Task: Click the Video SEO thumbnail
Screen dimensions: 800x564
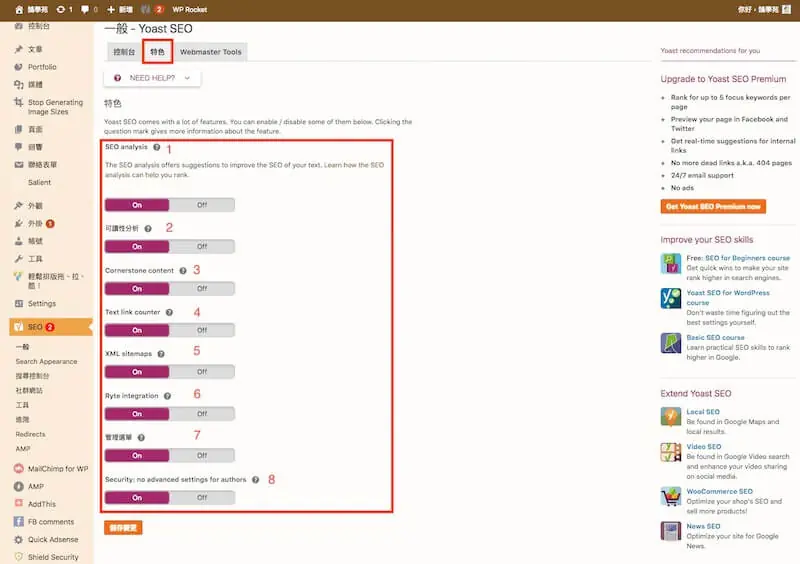Action: 670,452
